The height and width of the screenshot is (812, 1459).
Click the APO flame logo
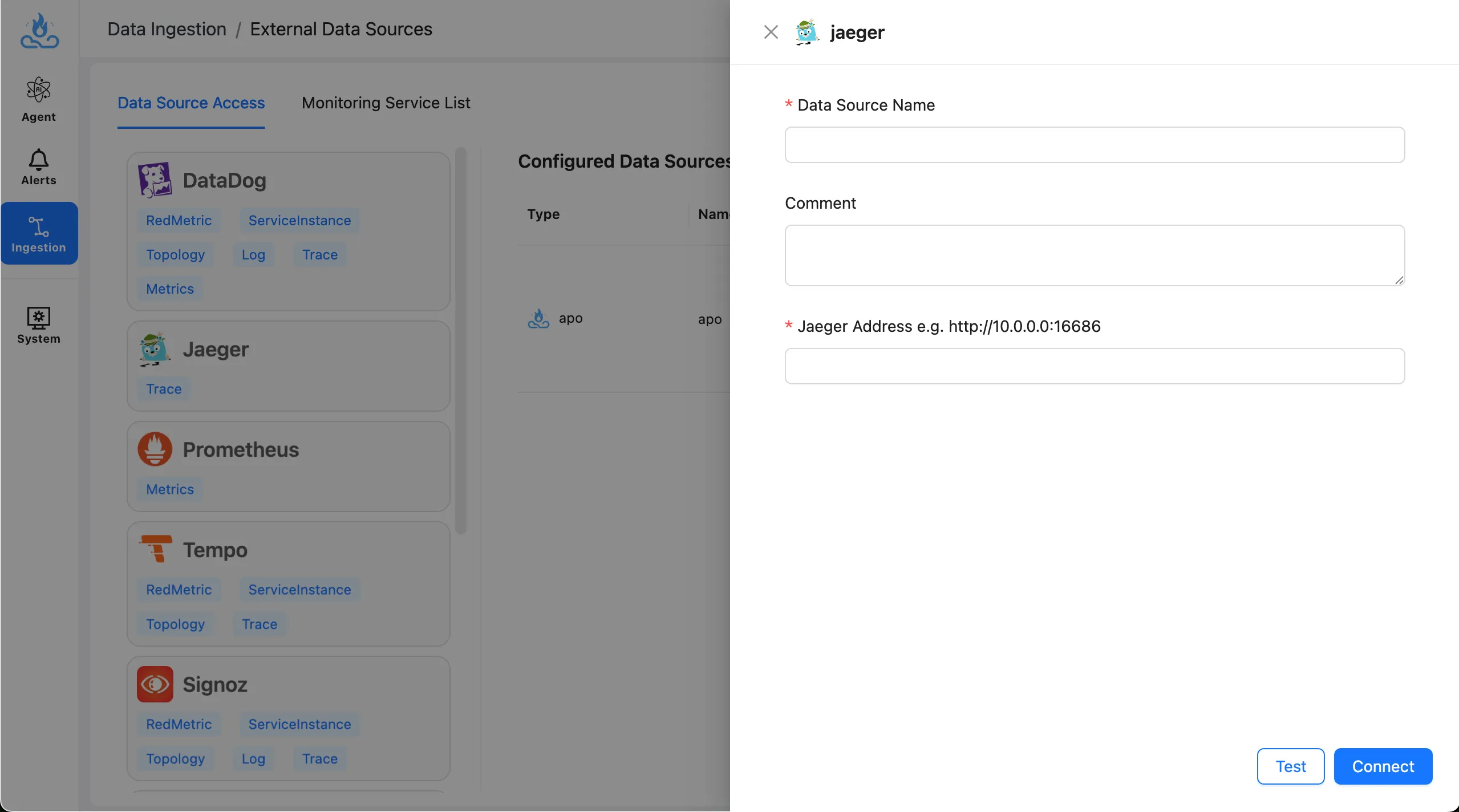coord(39,31)
